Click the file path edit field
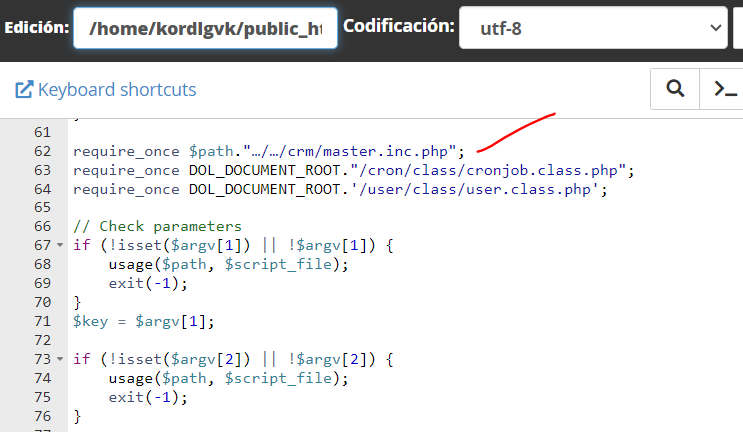 point(205,28)
